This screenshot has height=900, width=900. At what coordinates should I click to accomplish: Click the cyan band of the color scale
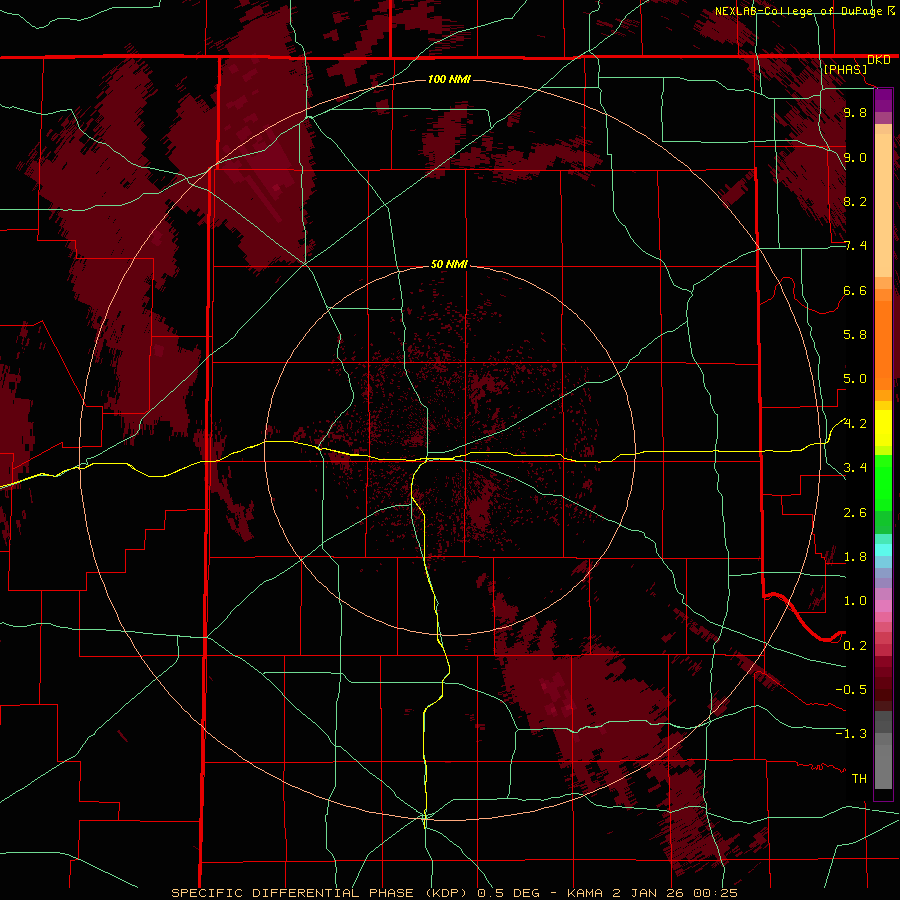(883, 550)
